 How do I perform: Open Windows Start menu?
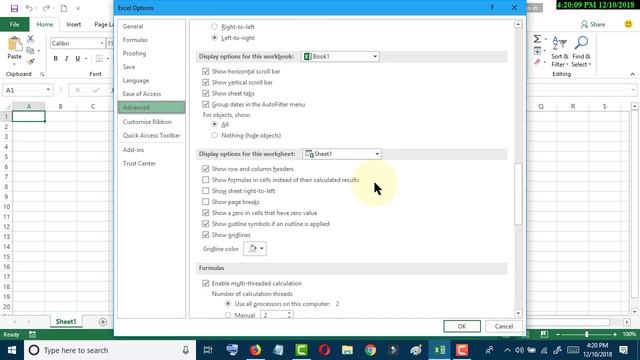11,350
